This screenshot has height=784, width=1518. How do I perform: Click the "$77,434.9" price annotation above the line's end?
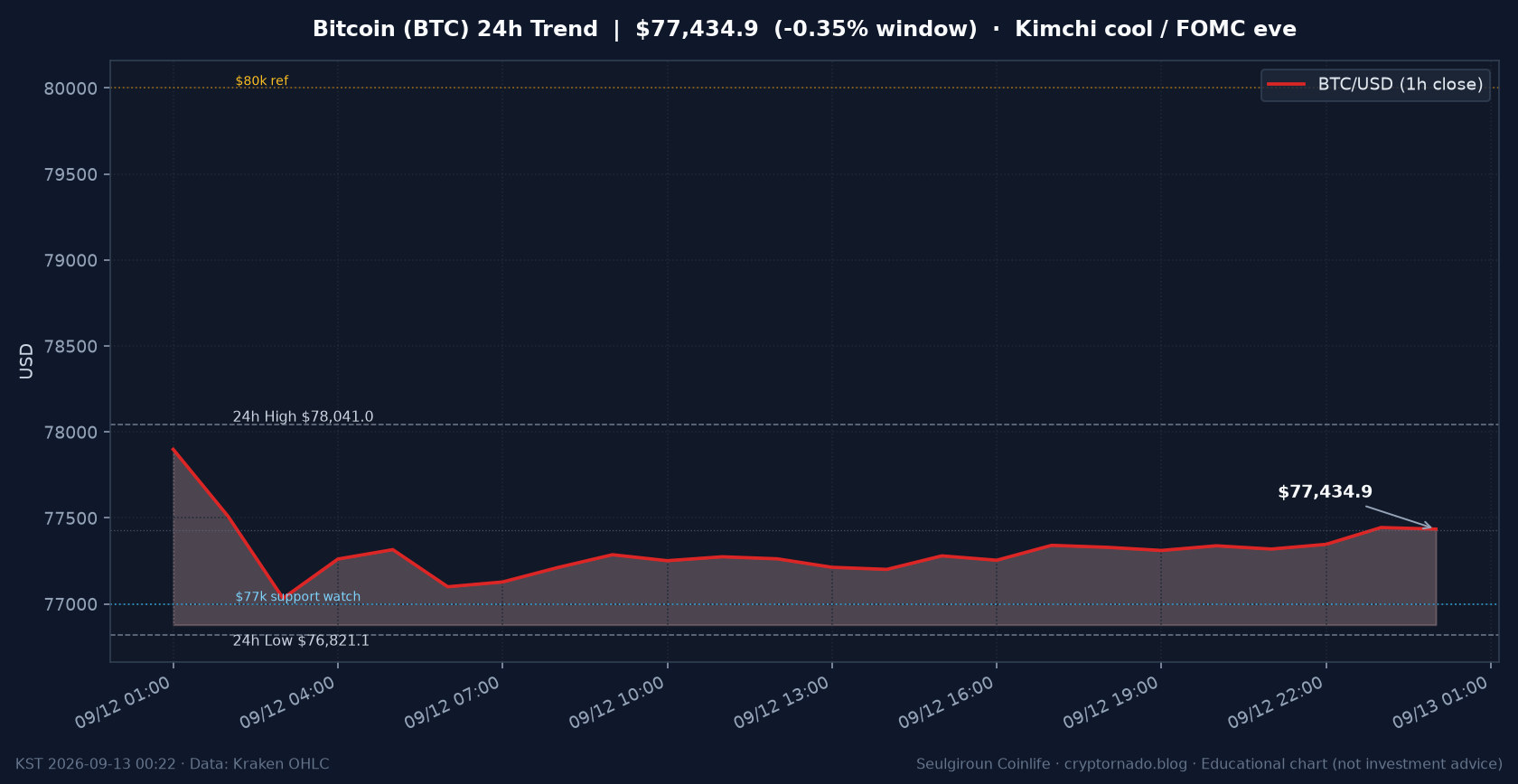click(1325, 491)
